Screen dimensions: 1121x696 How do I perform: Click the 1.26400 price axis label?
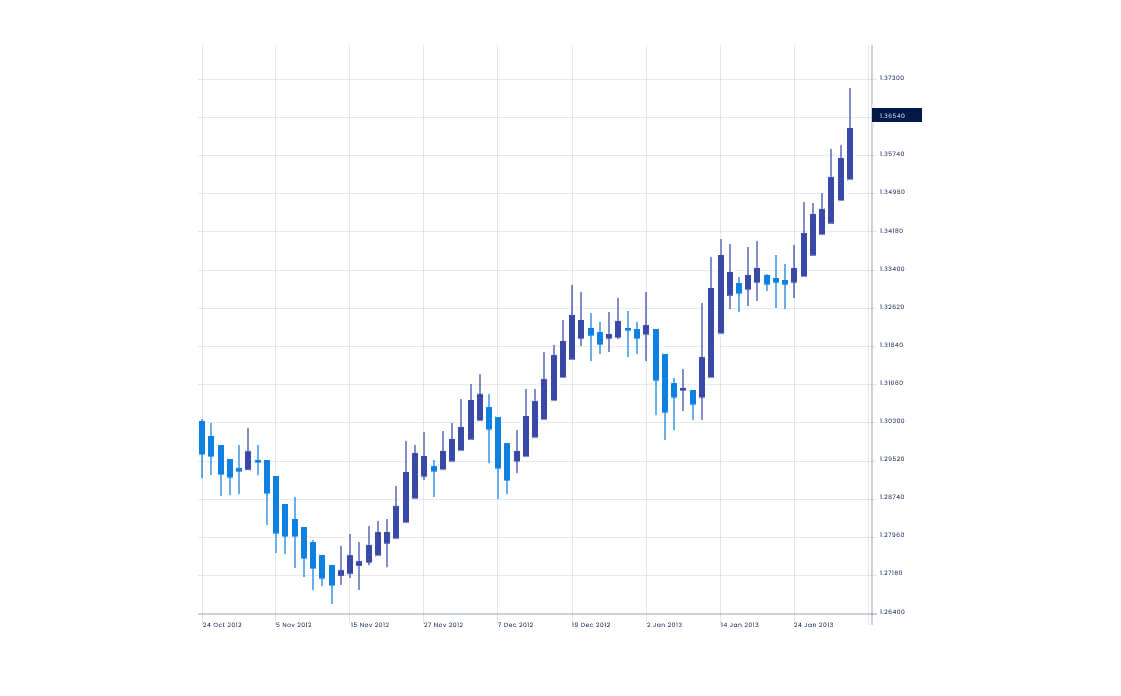click(x=892, y=612)
